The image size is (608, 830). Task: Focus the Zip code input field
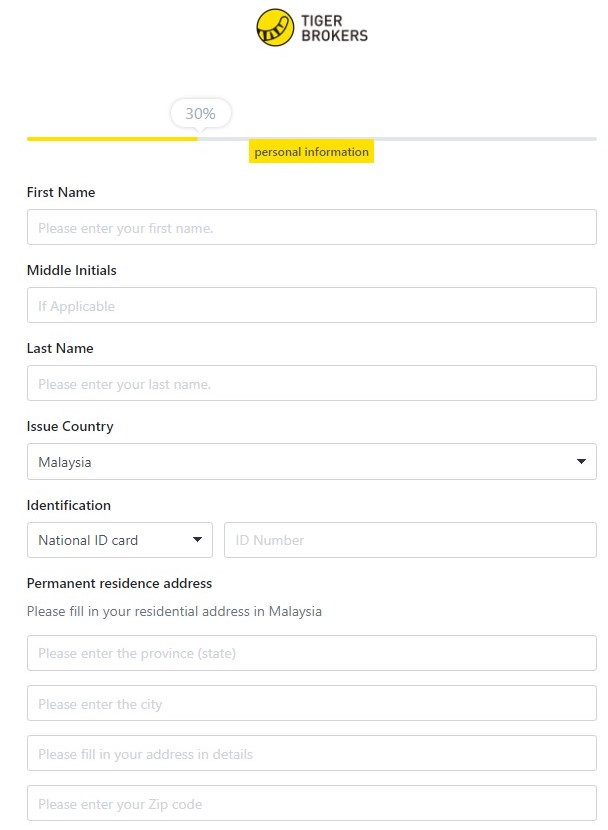[x=312, y=803]
